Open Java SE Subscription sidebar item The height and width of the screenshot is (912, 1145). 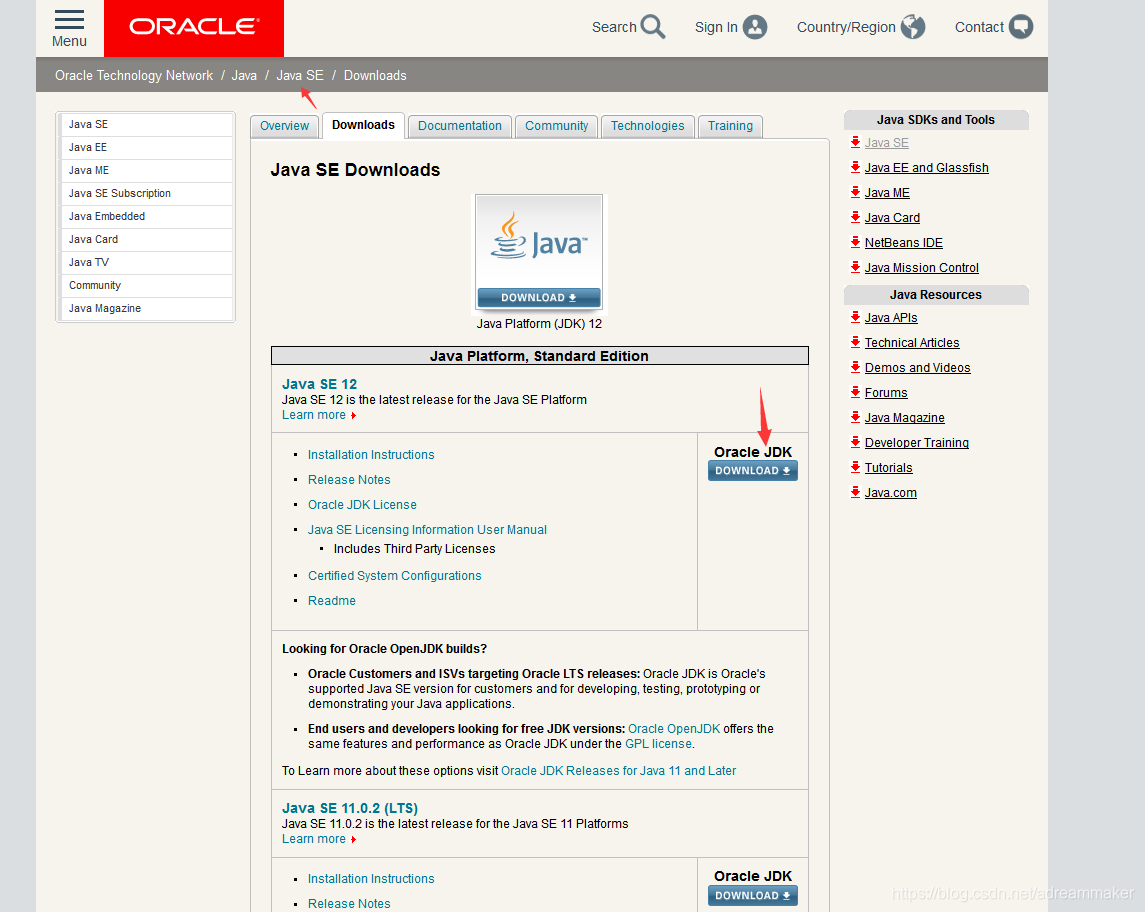point(146,193)
